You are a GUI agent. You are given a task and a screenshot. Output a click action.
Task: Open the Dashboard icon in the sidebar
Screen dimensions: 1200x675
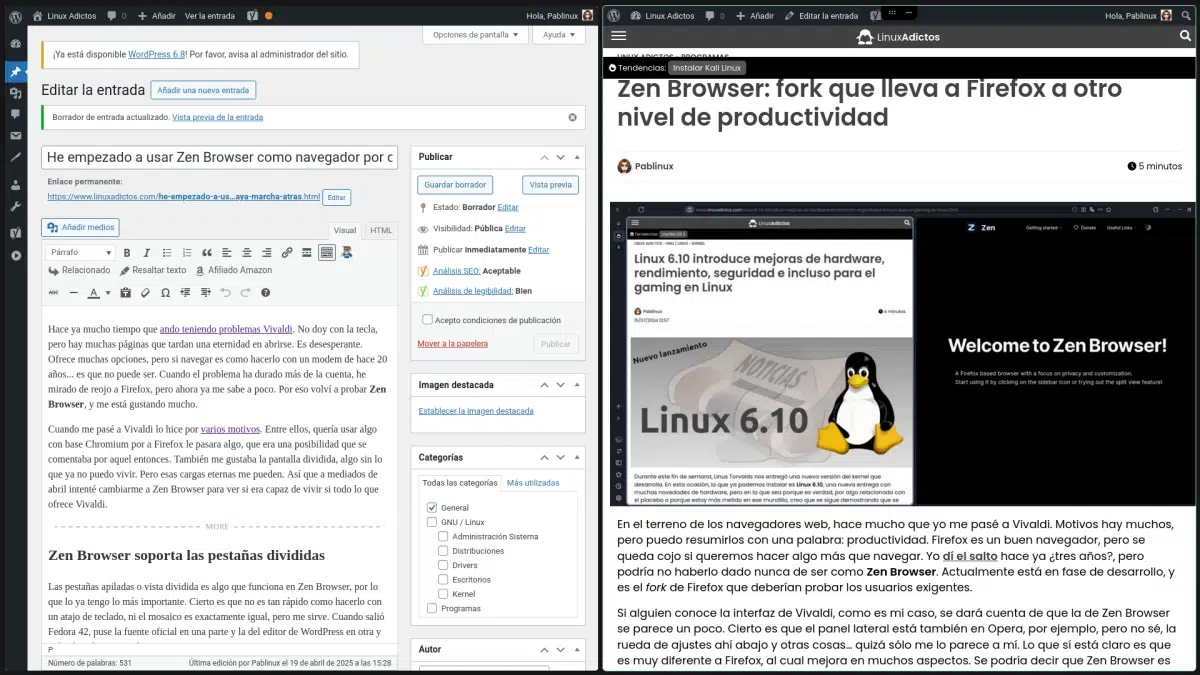[15, 45]
